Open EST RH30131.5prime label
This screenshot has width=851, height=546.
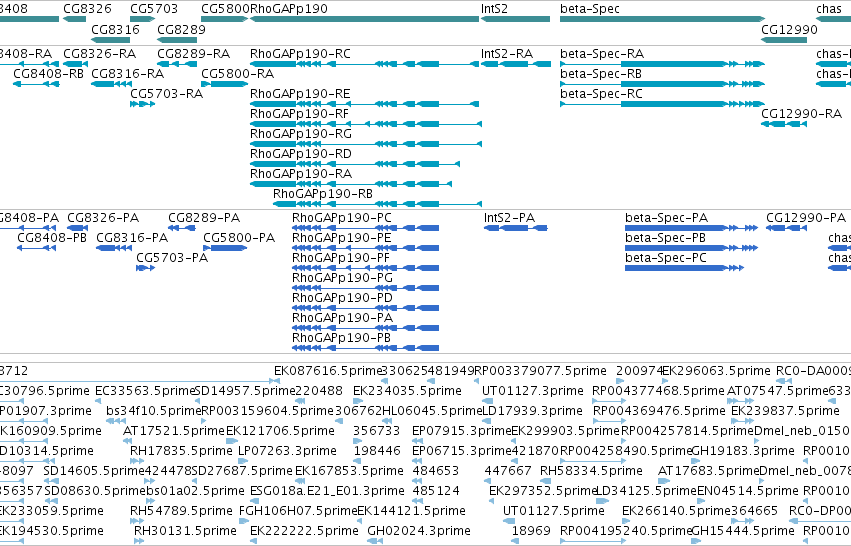point(186,532)
